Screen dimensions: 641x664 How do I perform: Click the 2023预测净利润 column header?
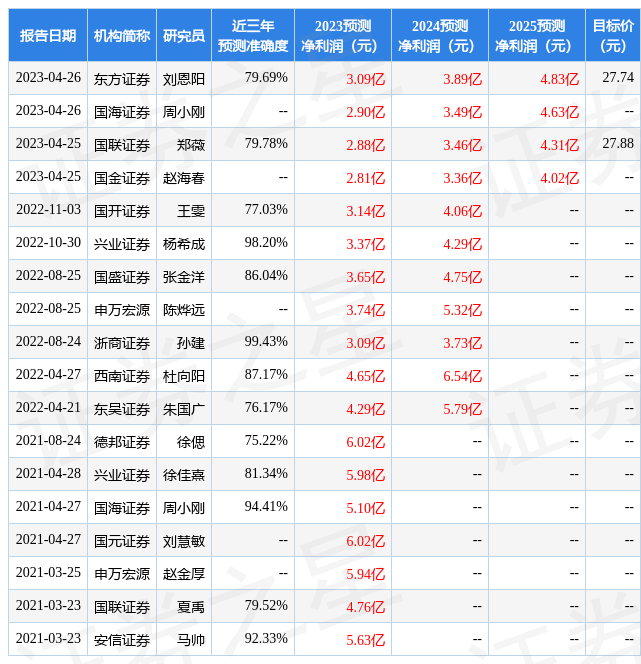(343, 36)
